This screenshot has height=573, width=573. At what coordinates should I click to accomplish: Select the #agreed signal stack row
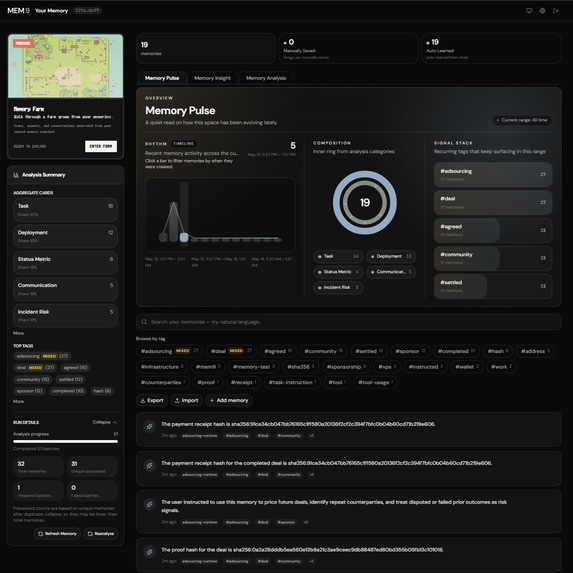(493, 230)
